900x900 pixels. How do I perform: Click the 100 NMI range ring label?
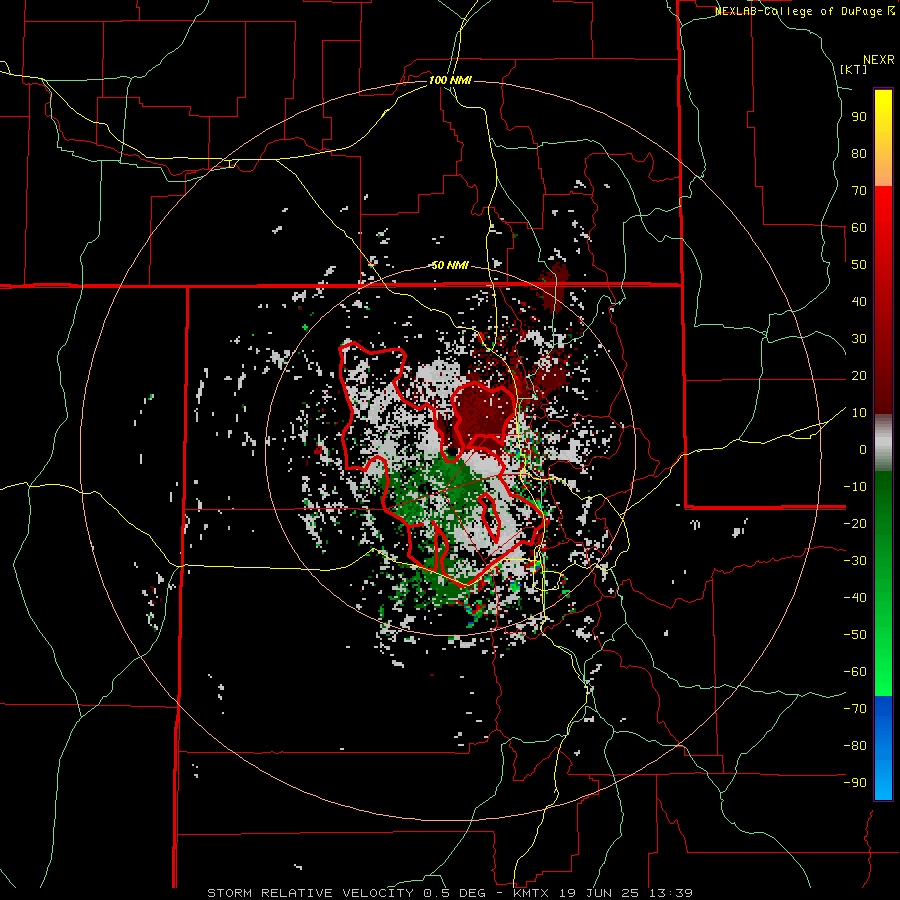coord(450,80)
